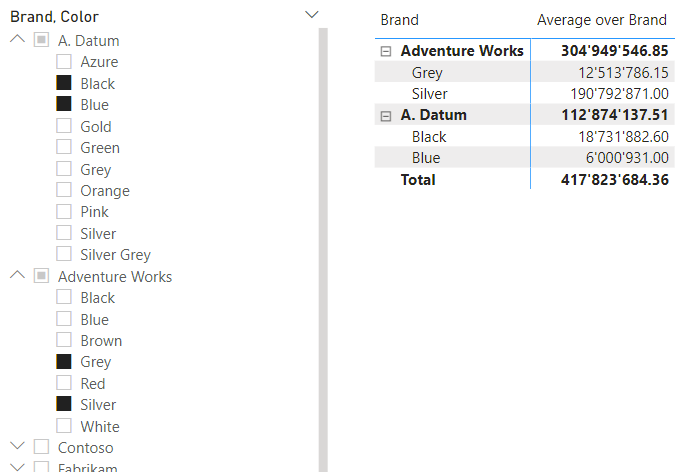The height and width of the screenshot is (472, 683).
Task: Tick the Contoso brand checkbox
Action: point(41,447)
